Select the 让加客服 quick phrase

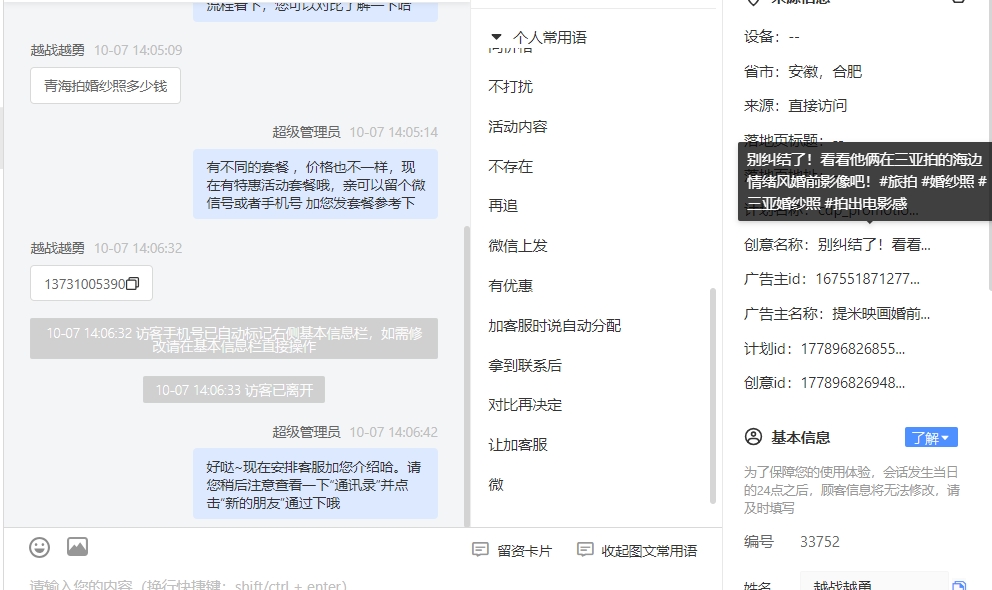click(x=518, y=445)
